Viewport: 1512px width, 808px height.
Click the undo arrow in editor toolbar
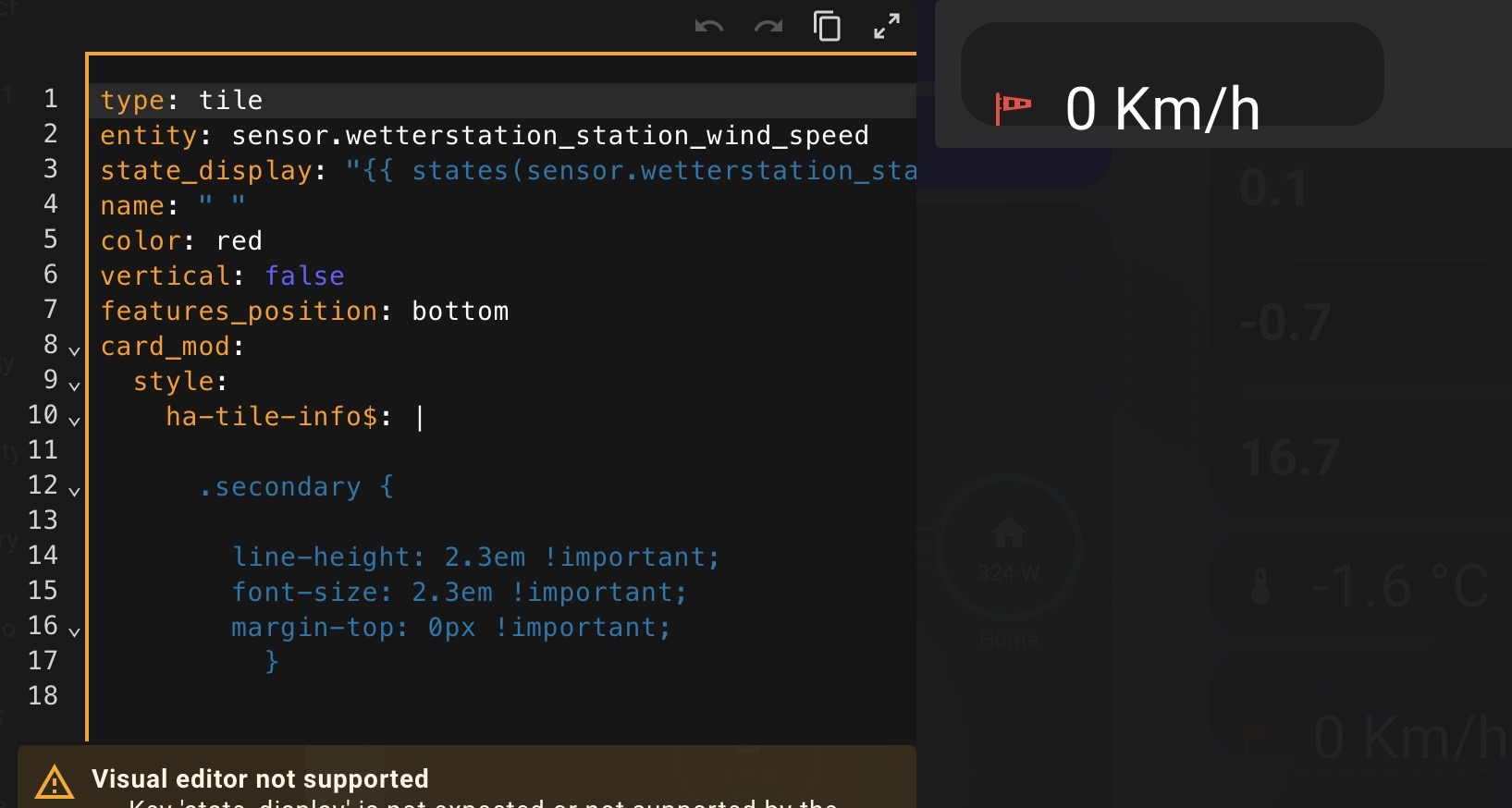point(708,27)
